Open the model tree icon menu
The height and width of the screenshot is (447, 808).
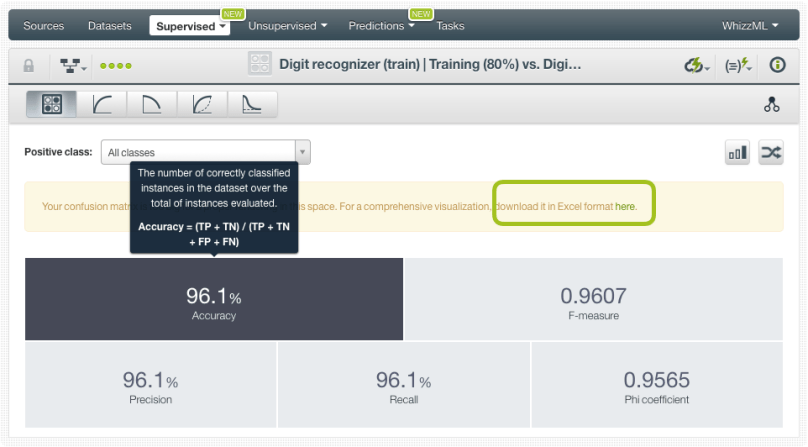coord(71,66)
